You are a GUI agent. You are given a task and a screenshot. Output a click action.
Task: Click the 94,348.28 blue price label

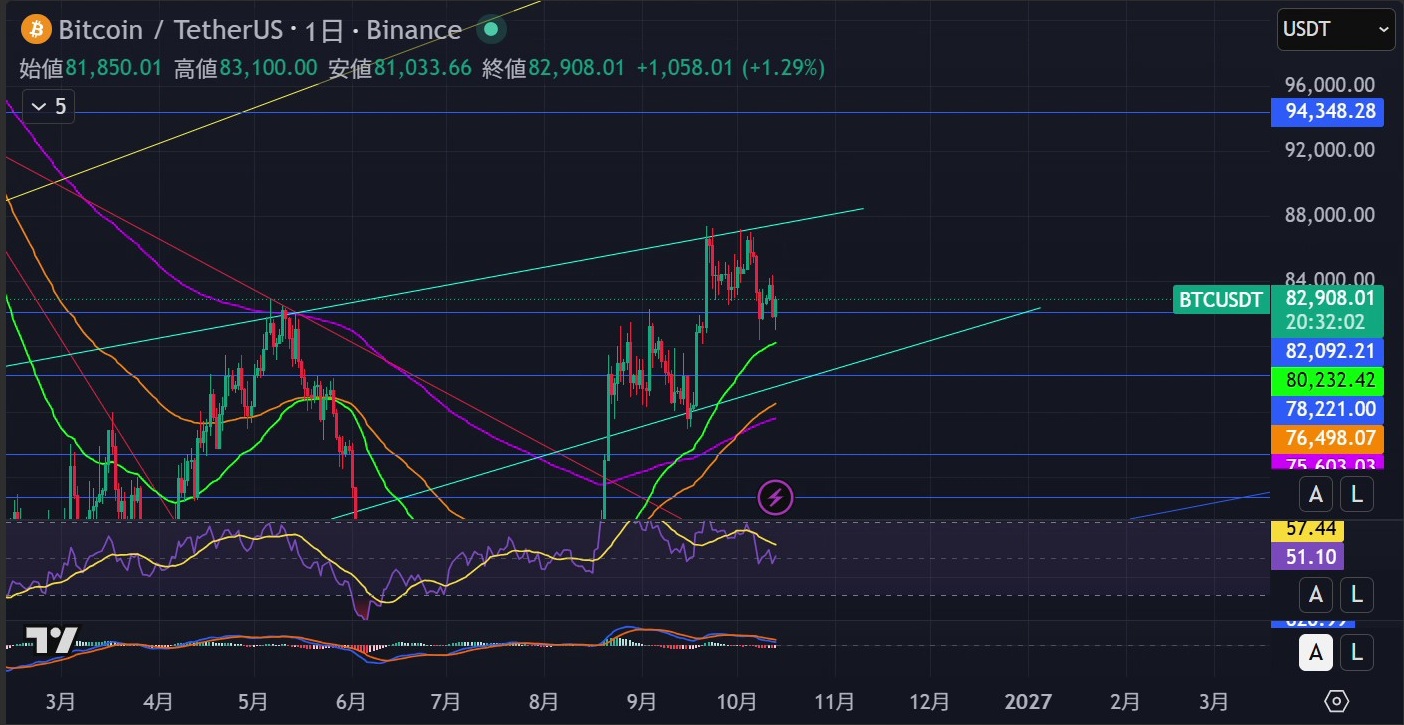coord(1327,111)
